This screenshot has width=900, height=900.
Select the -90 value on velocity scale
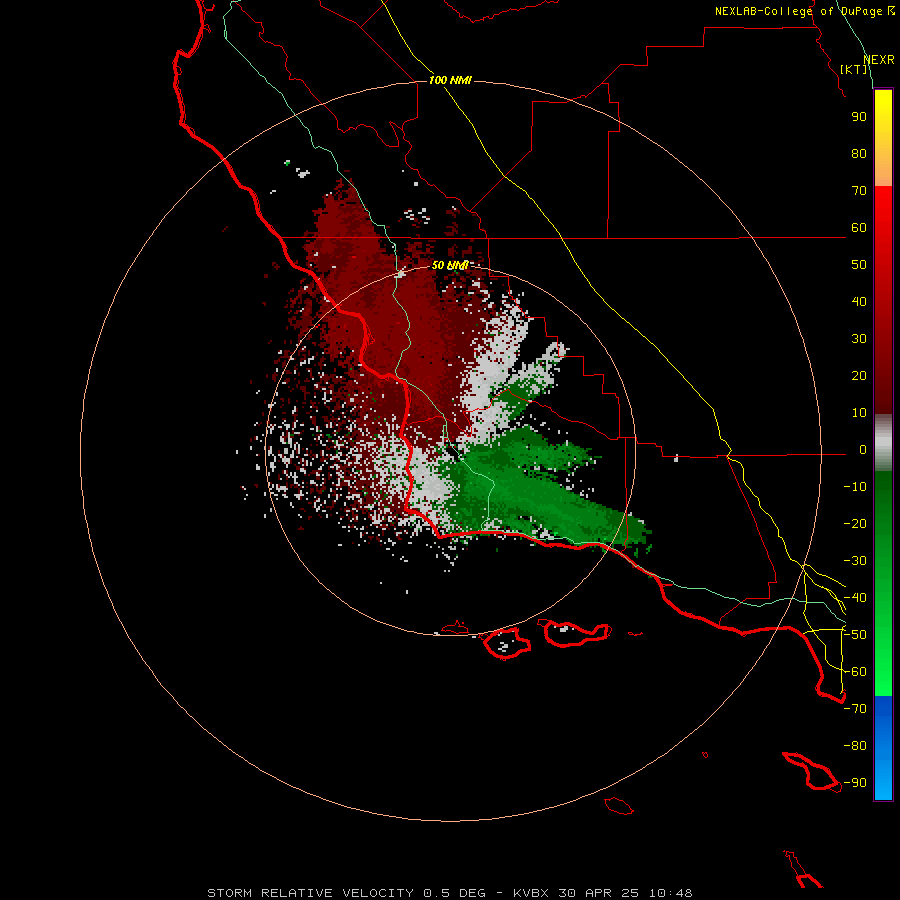point(855,783)
